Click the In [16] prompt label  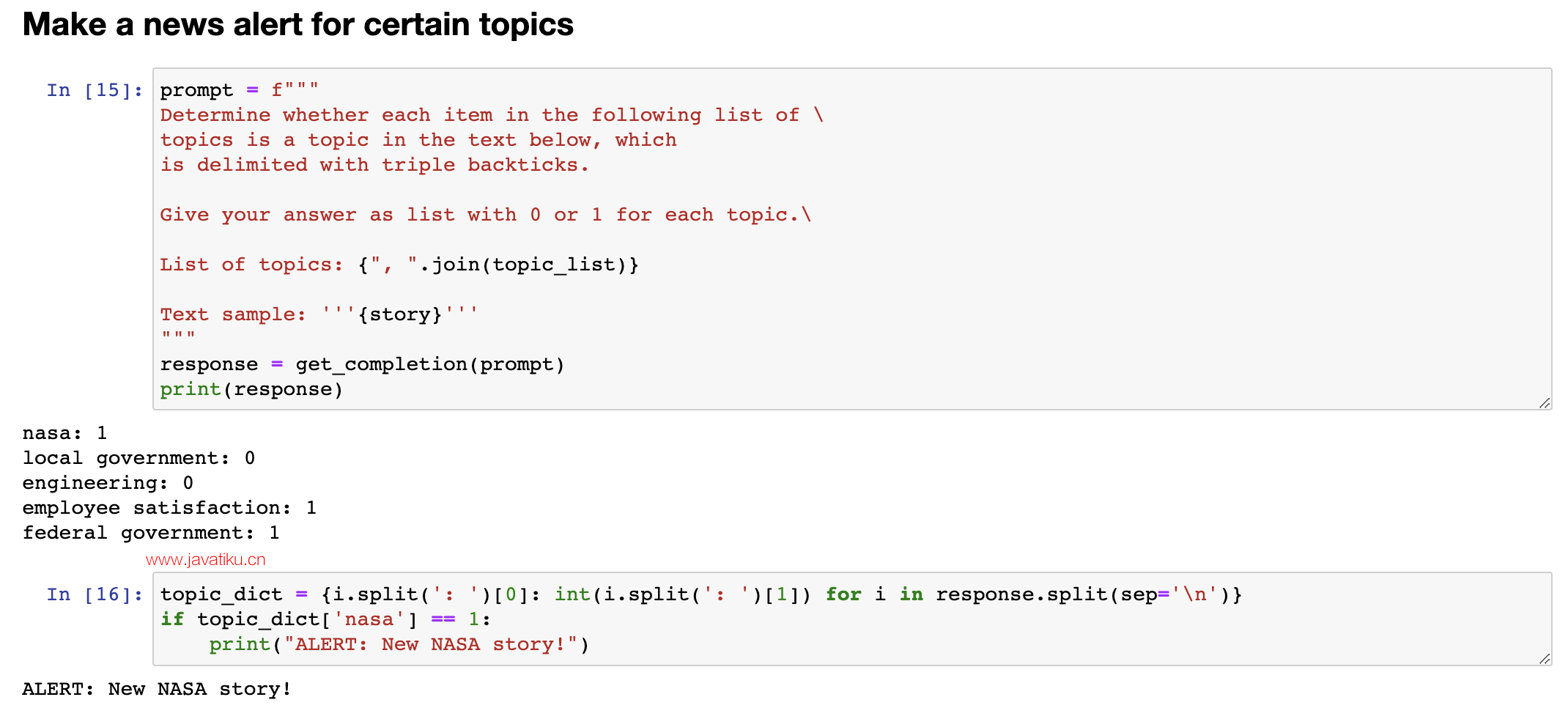tap(95, 594)
